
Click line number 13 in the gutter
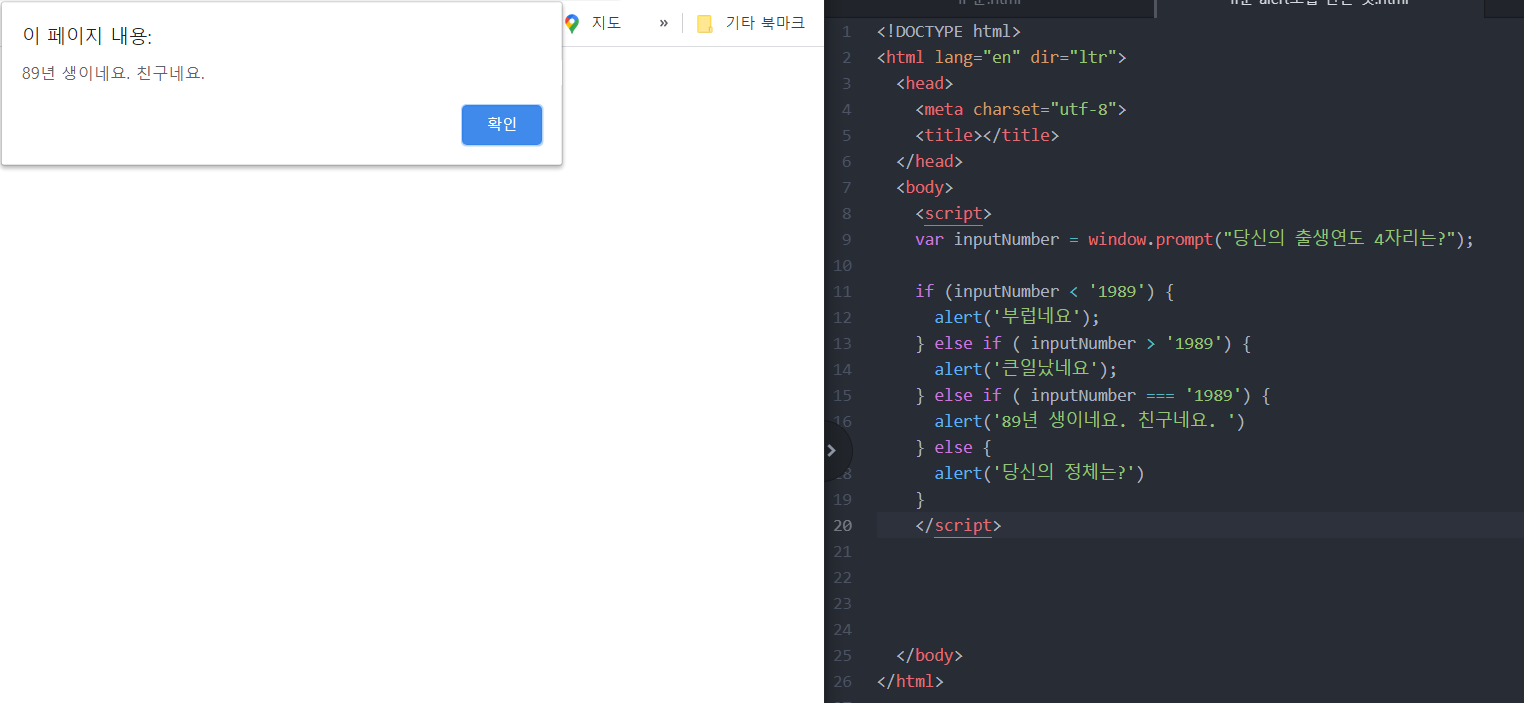(x=842, y=343)
